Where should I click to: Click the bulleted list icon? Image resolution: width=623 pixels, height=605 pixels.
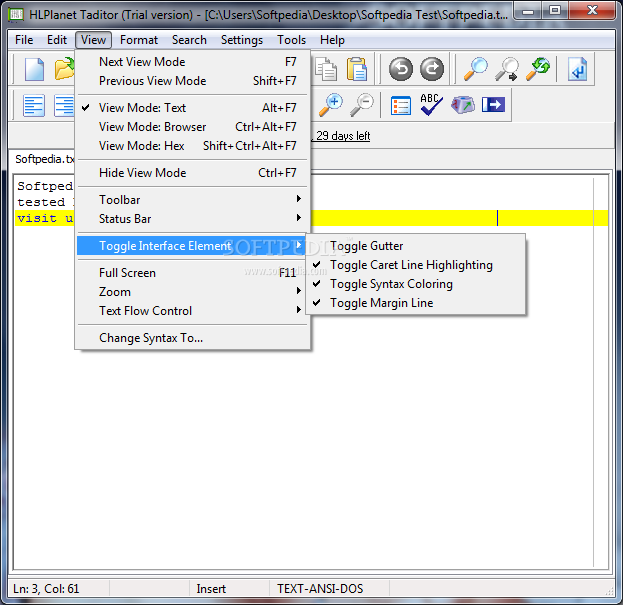point(400,105)
